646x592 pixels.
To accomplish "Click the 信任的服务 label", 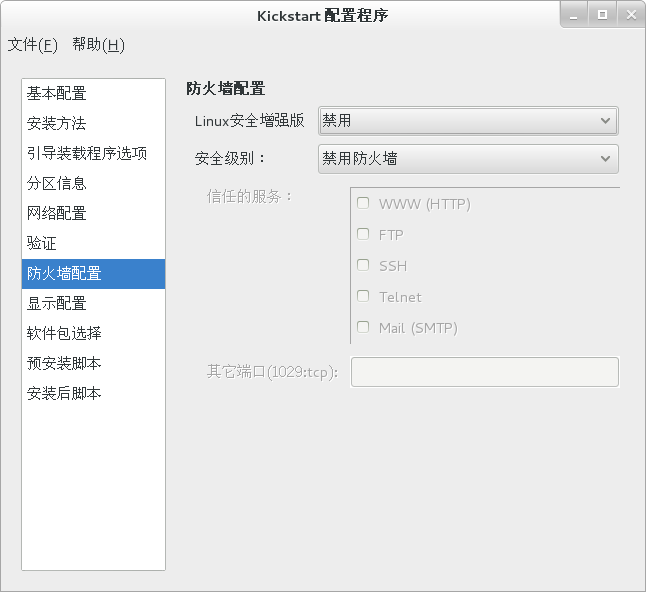I will (249, 197).
